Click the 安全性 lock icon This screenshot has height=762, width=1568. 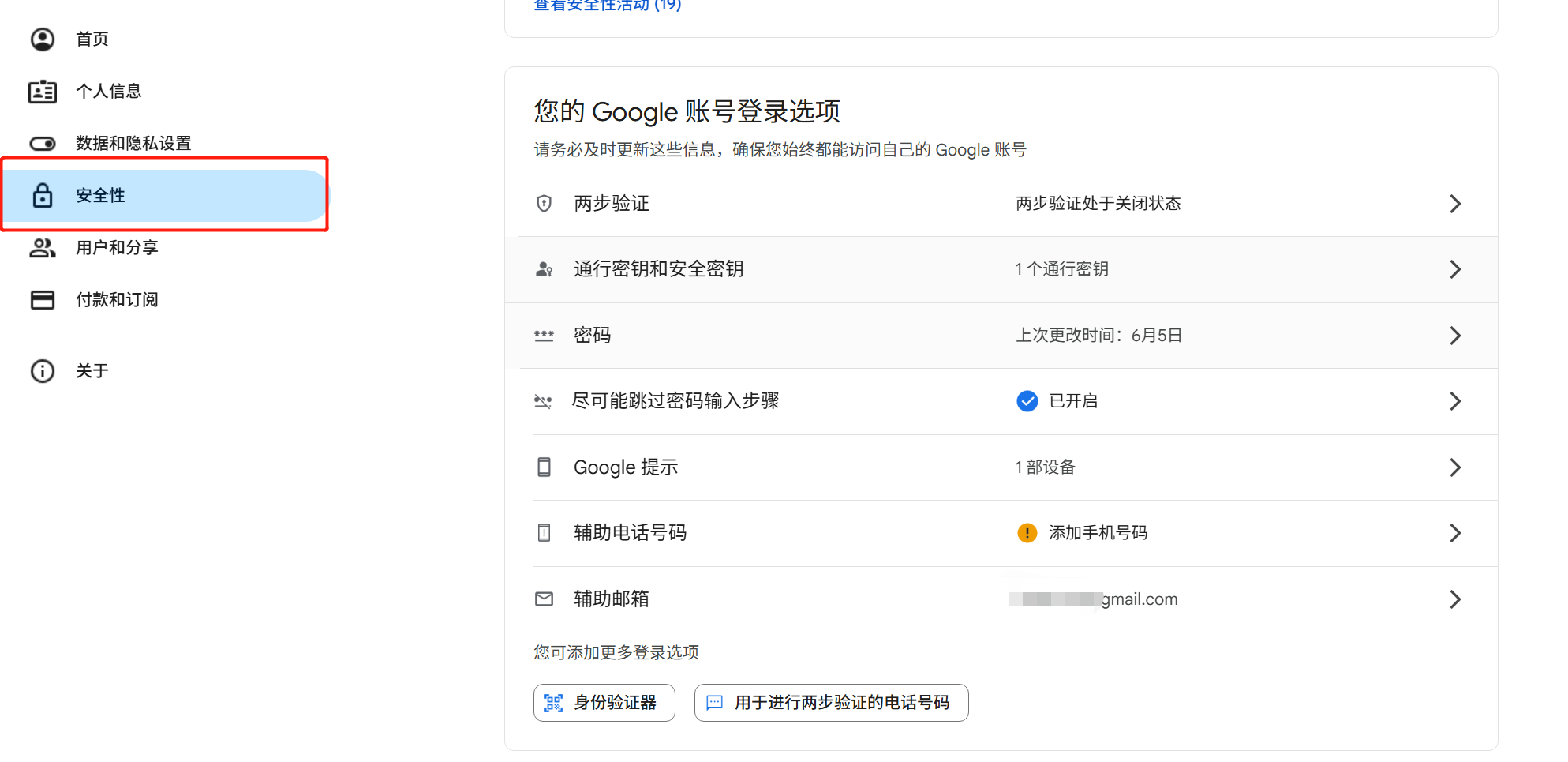(43, 196)
